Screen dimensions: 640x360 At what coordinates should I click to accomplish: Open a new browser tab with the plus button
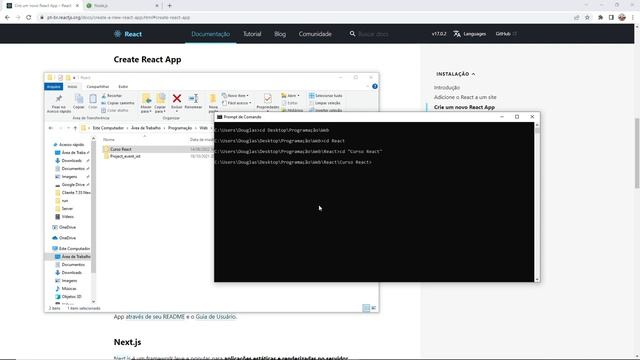[170, 6]
